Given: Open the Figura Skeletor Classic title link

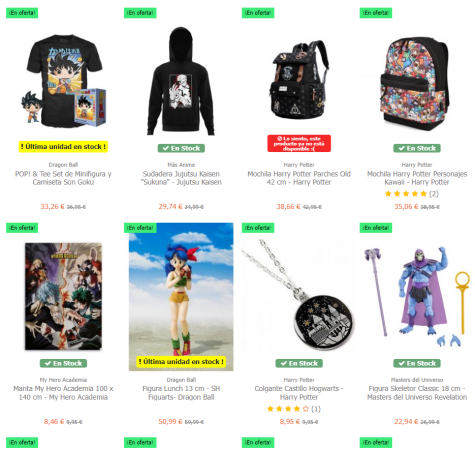Looking at the screenshot, I should [417, 393].
